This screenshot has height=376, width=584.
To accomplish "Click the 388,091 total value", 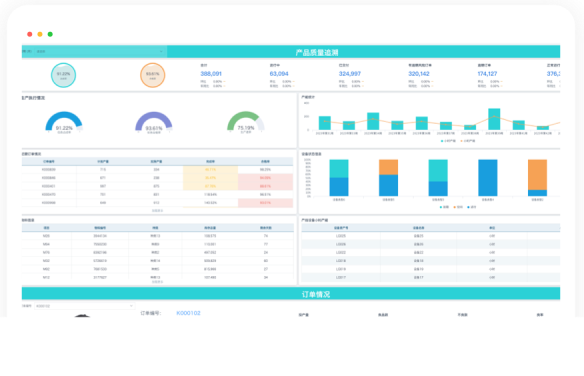I will click(211, 74).
